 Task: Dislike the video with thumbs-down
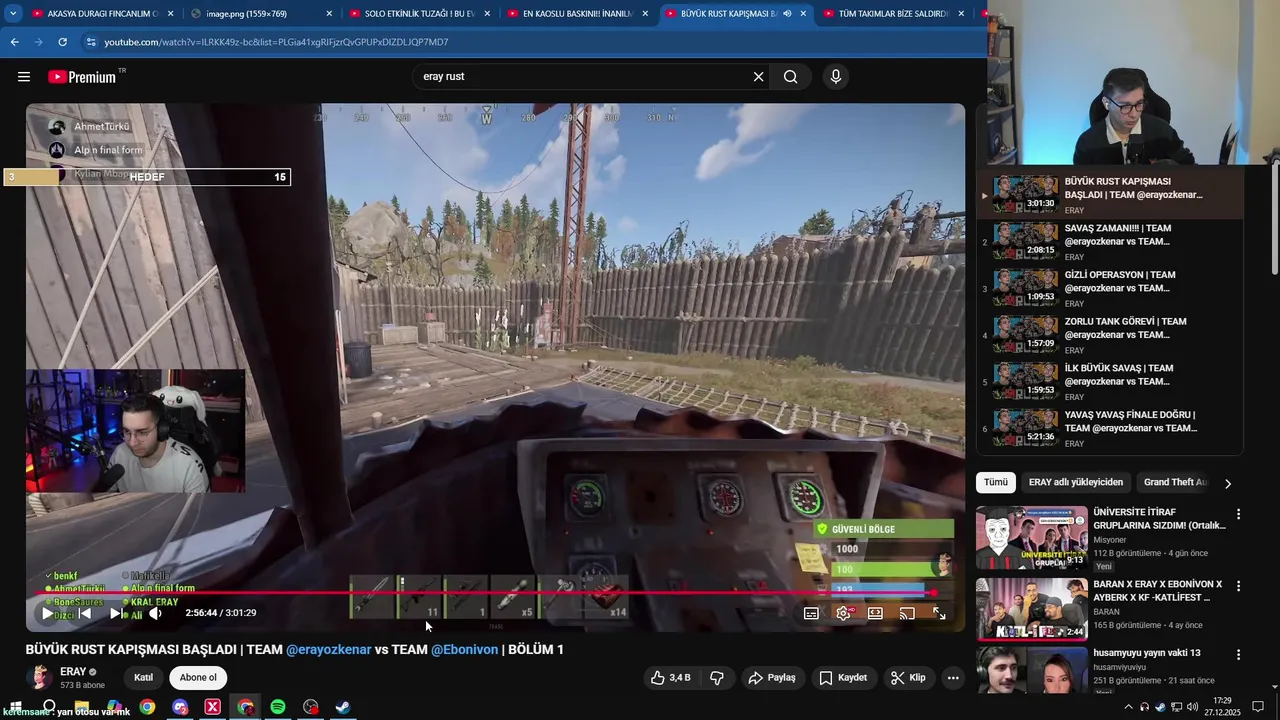[x=717, y=678]
